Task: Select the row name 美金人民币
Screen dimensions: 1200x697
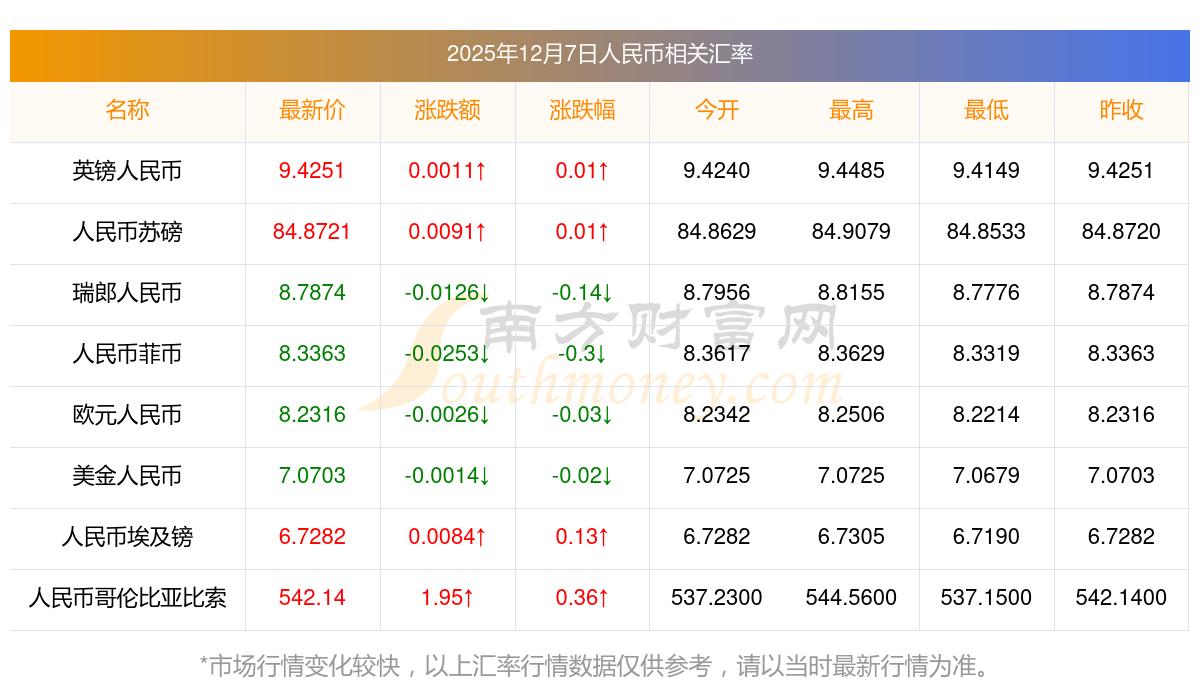Action: 127,476
